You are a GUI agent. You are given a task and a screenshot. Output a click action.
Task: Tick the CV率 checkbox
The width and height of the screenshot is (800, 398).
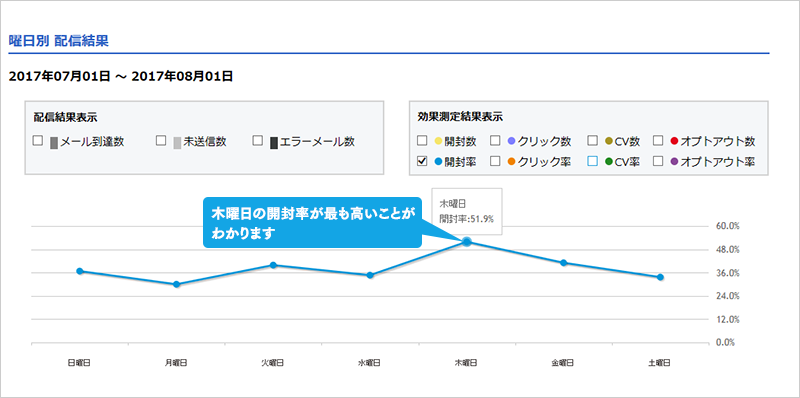pyautogui.click(x=592, y=161)
